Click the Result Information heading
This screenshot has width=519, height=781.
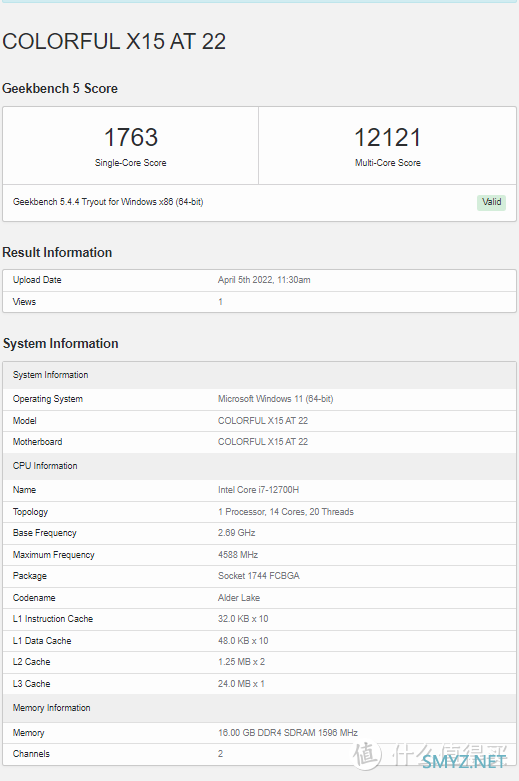coord(57,253)
